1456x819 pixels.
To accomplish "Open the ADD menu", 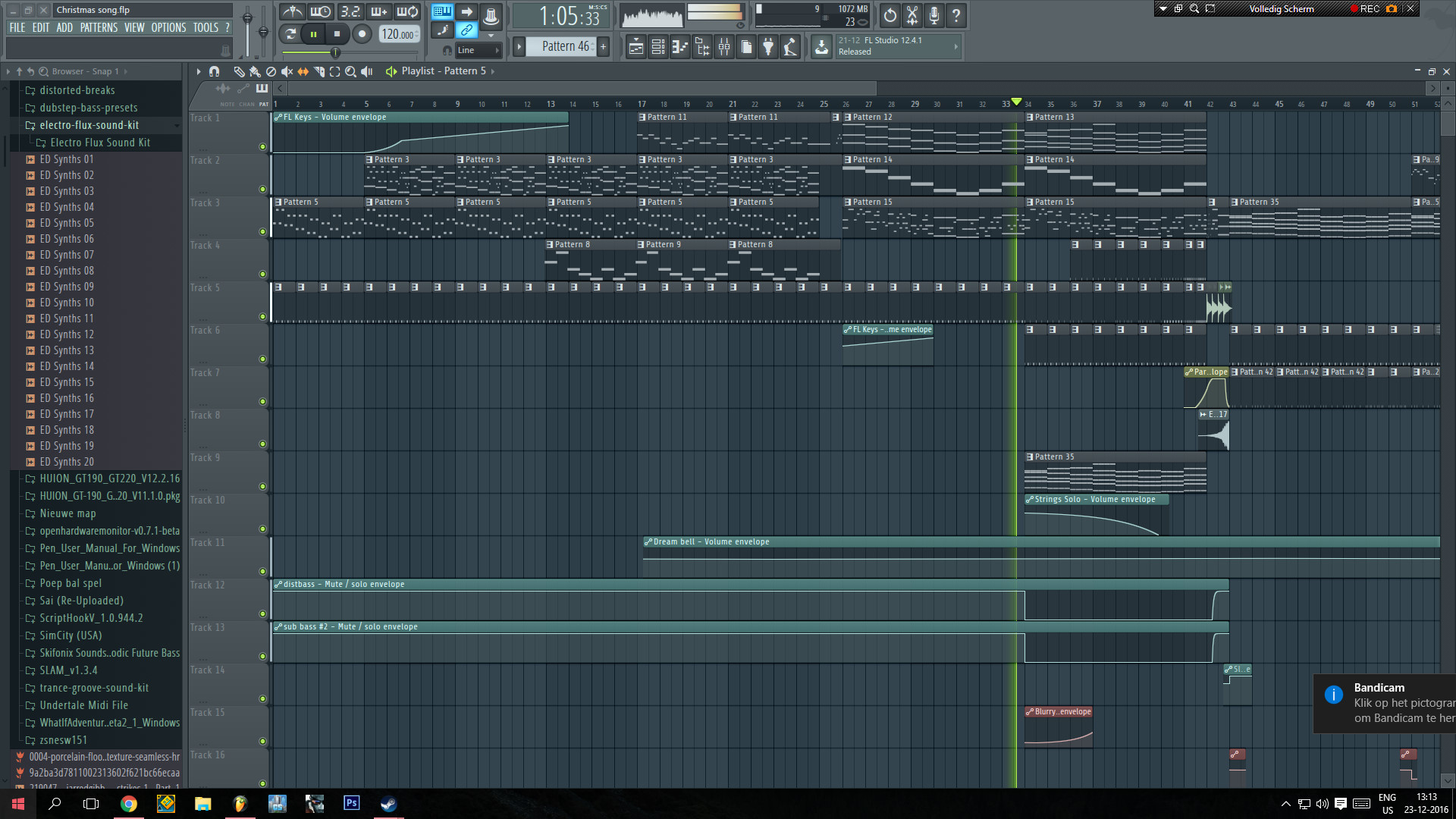I will coord(64,27).
